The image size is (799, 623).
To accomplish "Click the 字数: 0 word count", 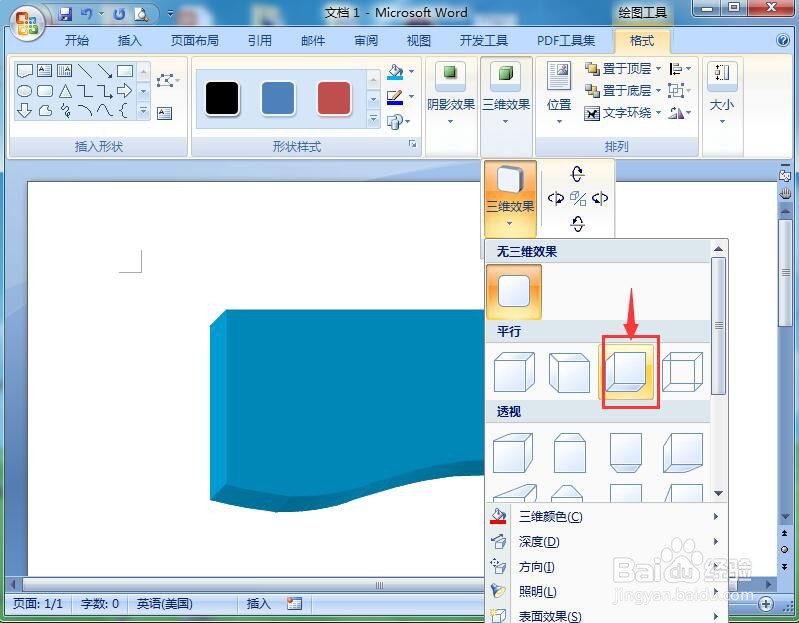I will point(99,604).
